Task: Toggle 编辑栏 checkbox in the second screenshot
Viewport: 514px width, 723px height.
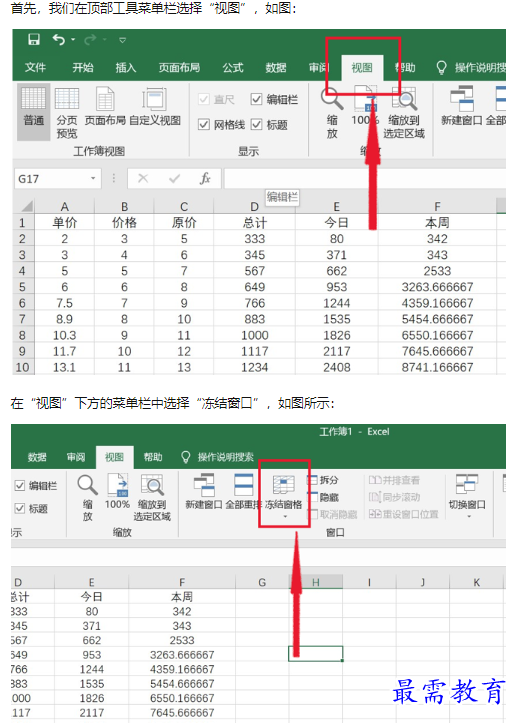Action: (20, 485)
